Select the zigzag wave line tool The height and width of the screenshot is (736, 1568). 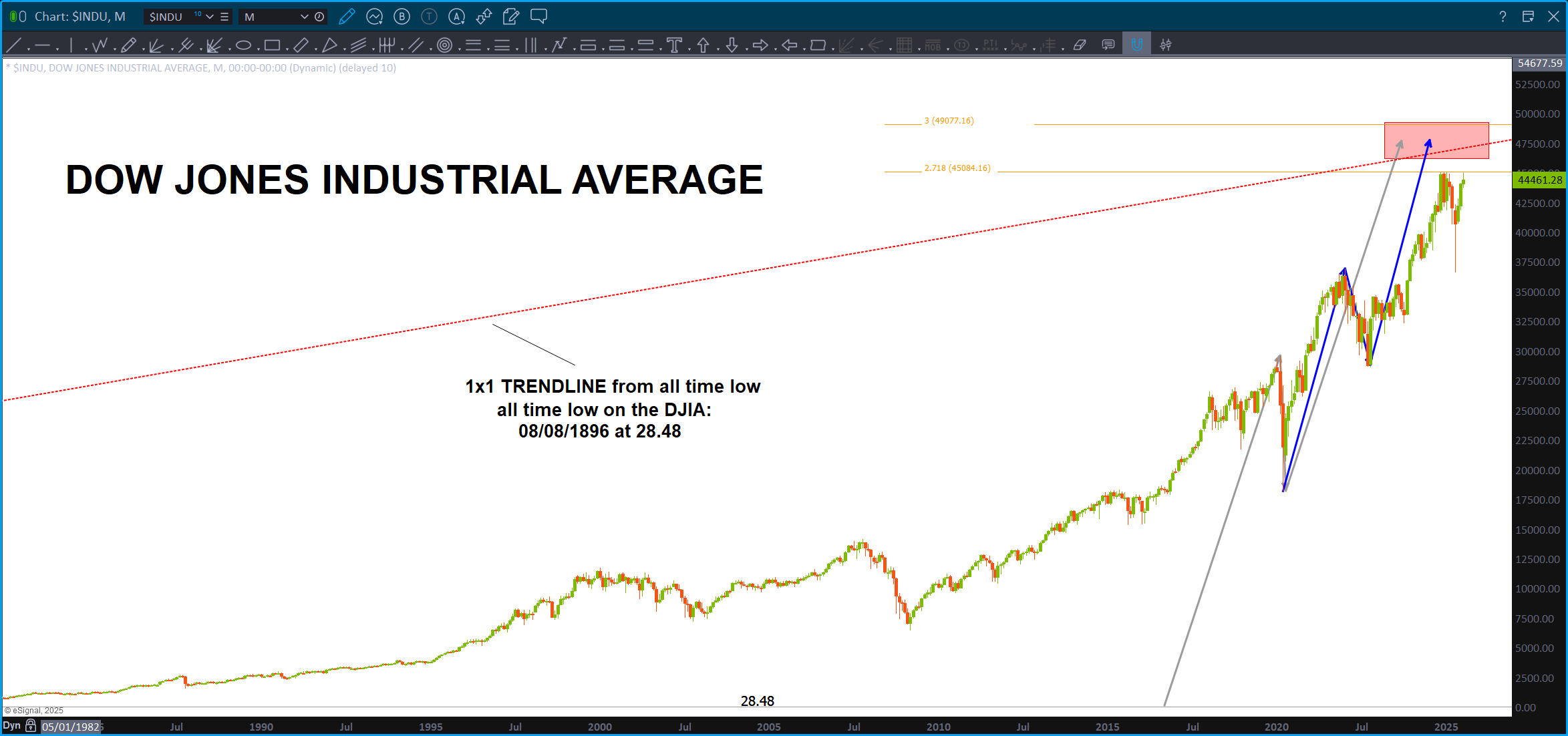100,45
